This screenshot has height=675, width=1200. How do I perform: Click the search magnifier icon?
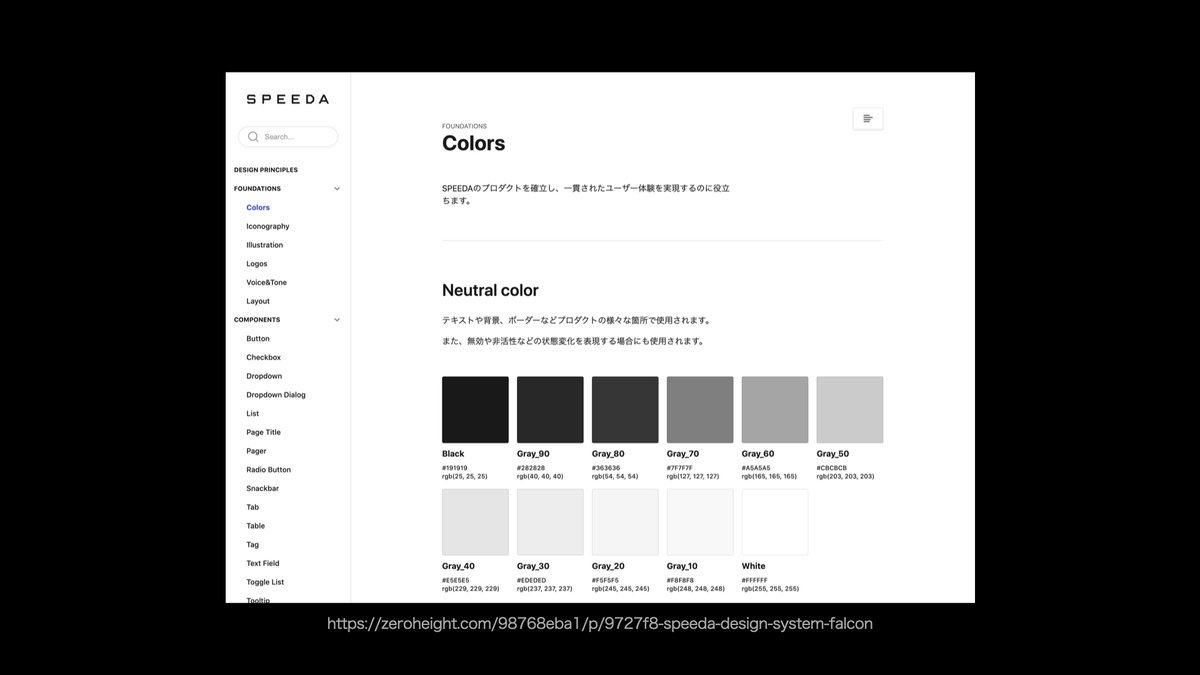click(x=253, y=137)
